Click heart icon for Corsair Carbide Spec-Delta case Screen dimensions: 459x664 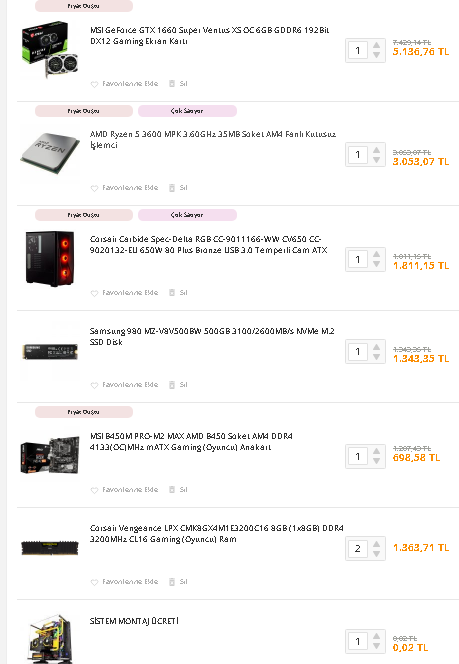94,293
